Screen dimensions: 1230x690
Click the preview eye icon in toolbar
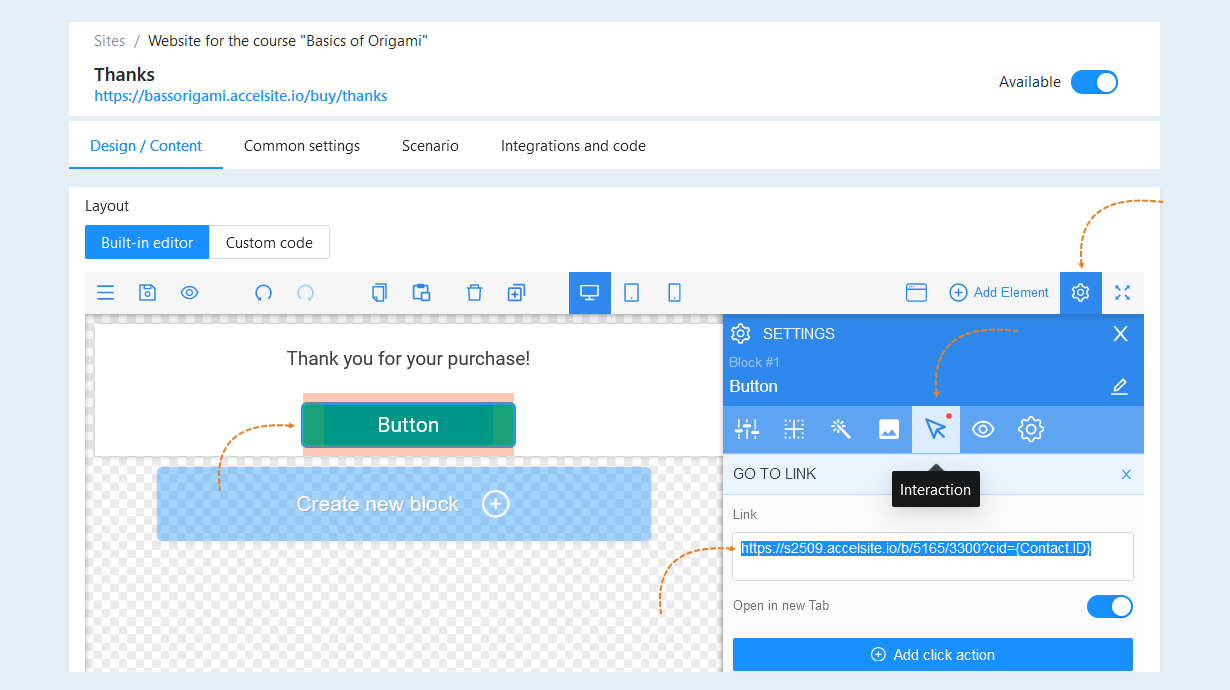190,293
